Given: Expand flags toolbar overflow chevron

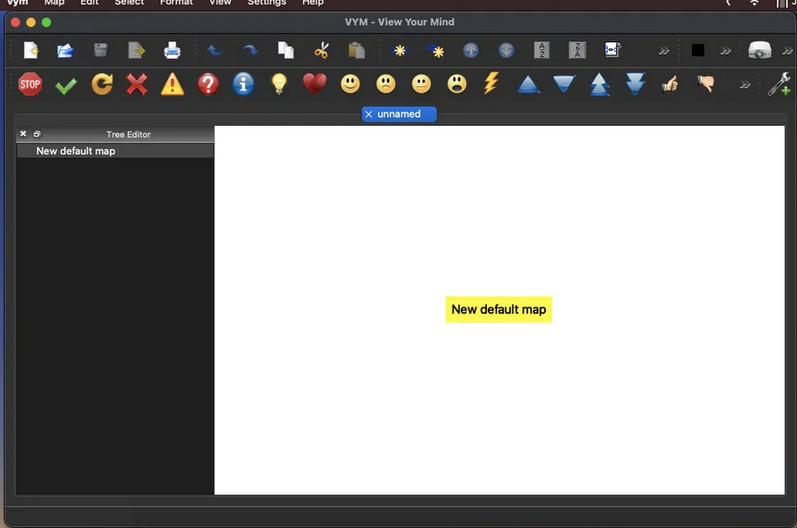Looking at the screenshot, I should click(x=745, y=85).
